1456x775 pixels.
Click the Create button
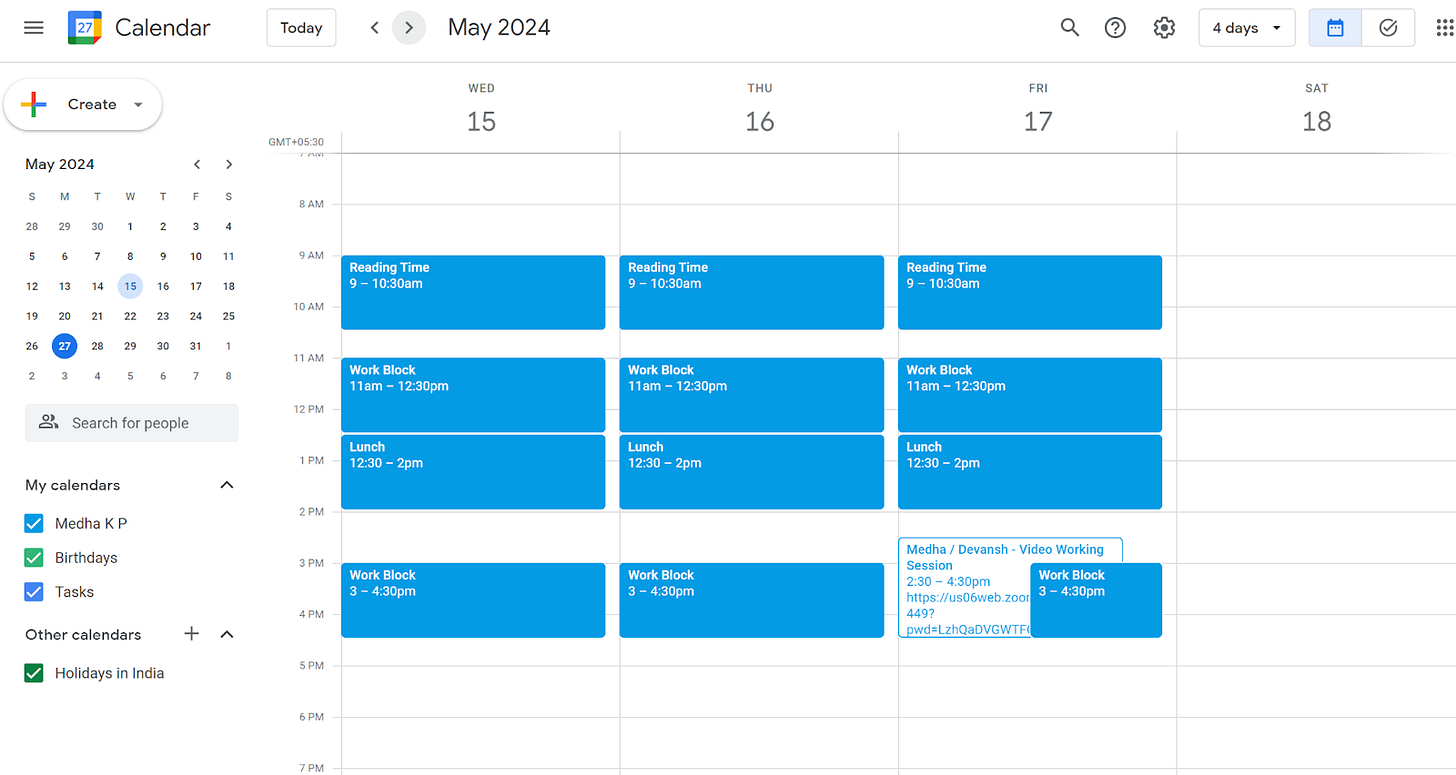click(83, 104)
